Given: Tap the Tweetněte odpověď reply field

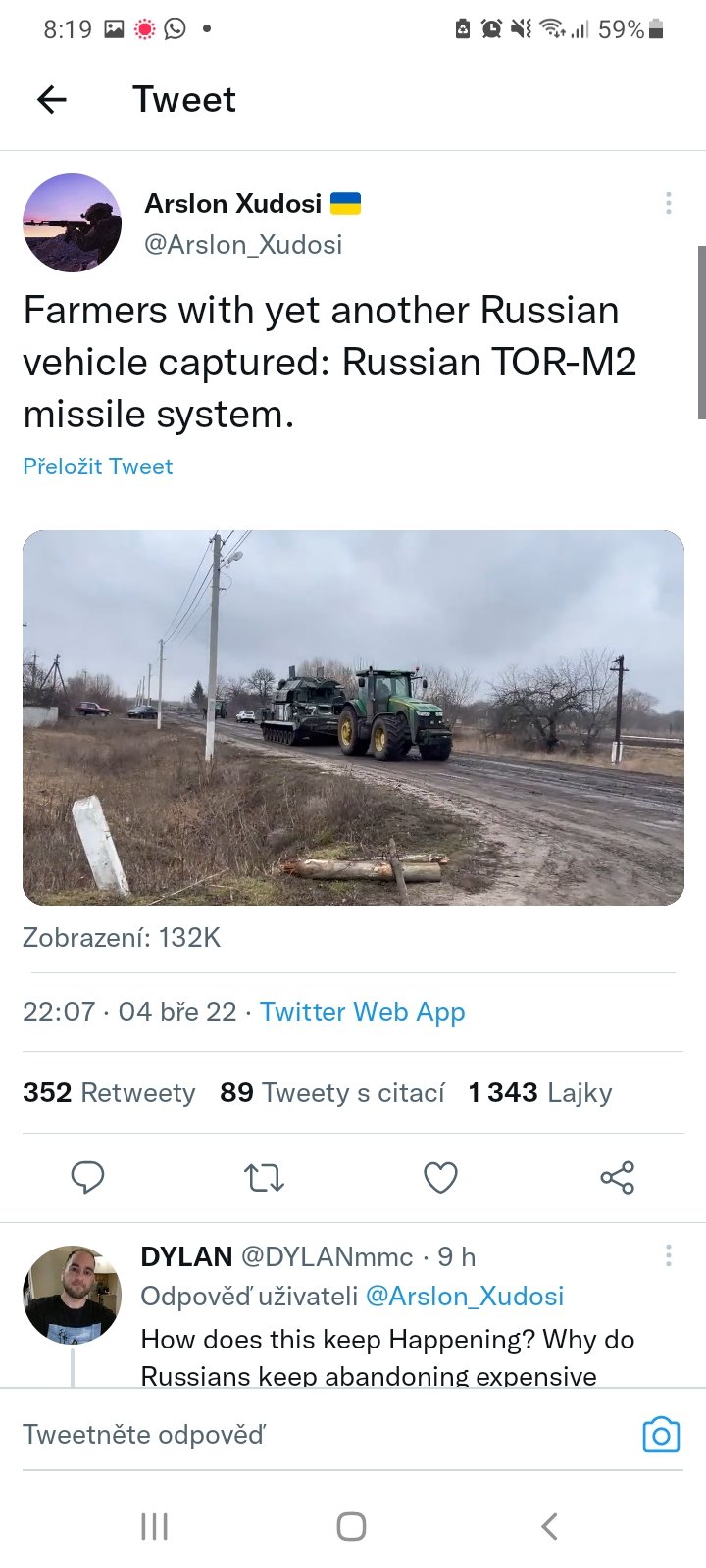Looking at the screenshot, I should click(294, 1435).
